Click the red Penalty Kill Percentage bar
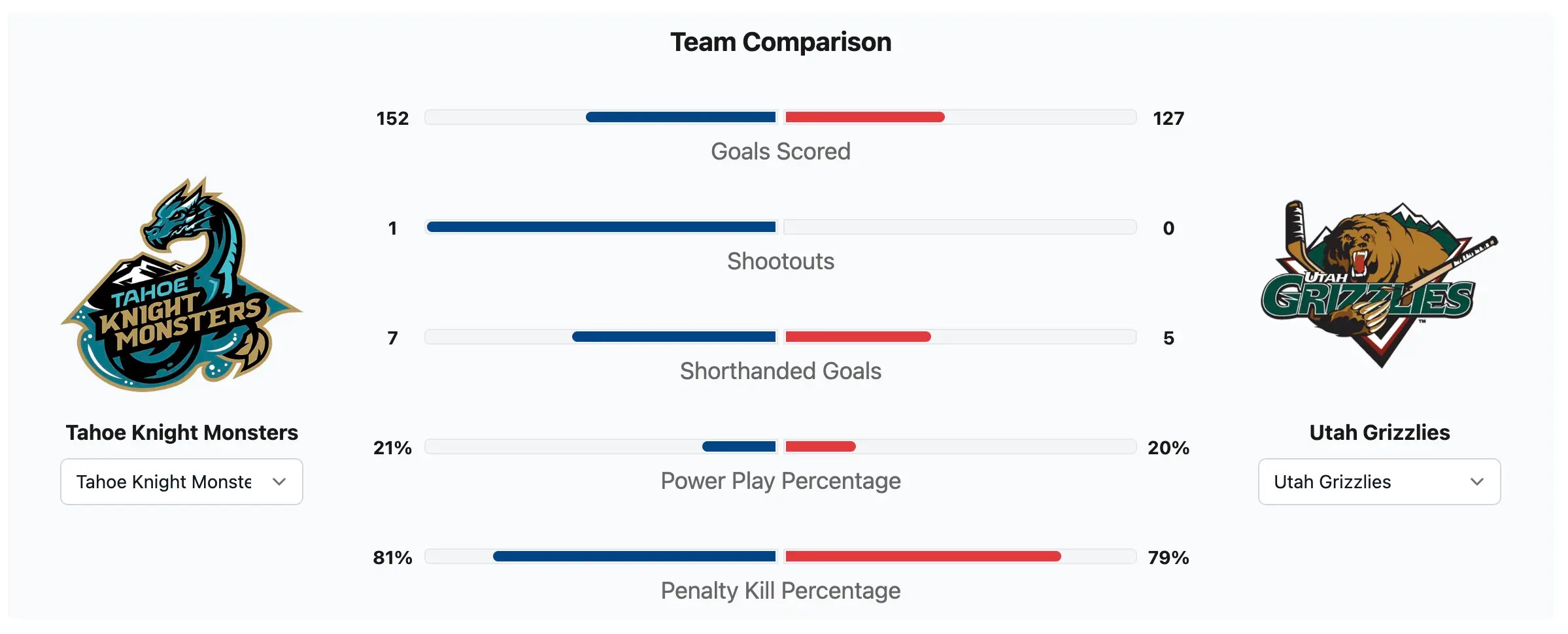 pyautogui.click(x=923, y=557)
